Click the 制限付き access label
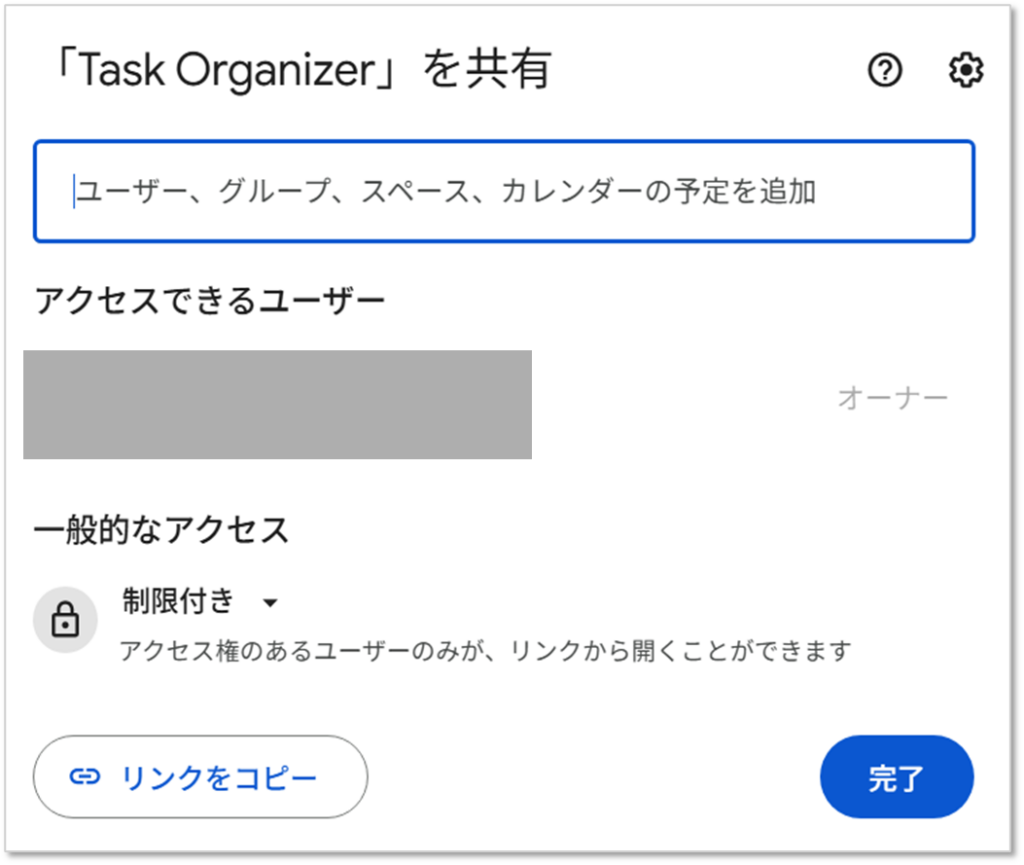 (x=179, y=601)
